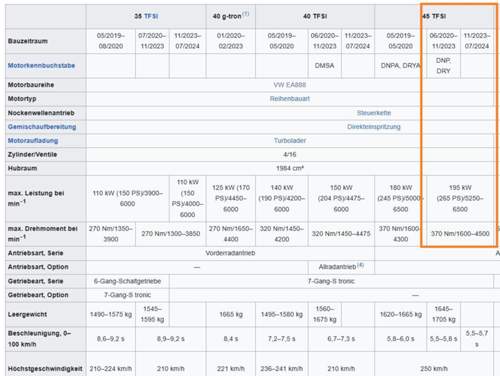Click the Vorderradantrieb cell

[230, 253]
